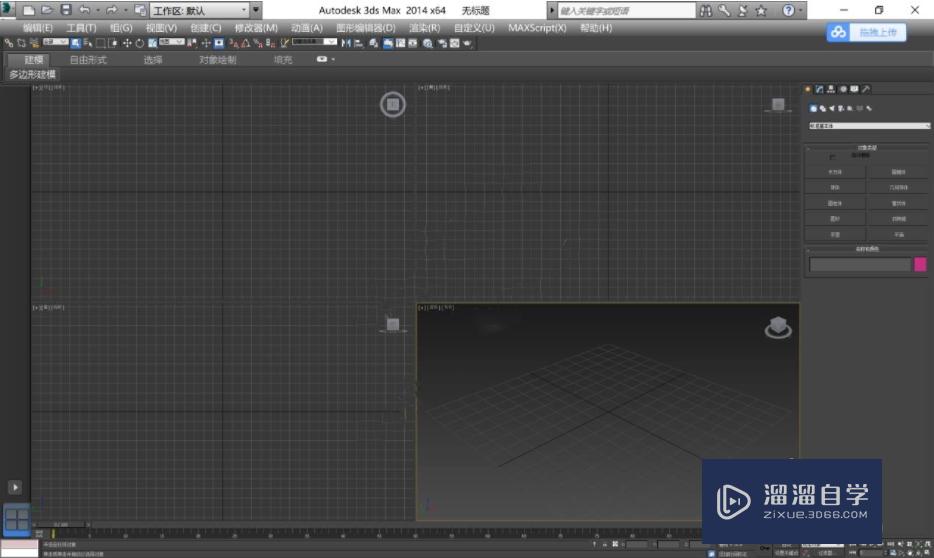934x558 pixels.
Task: Toggle Angle Snap
Action: pos(245,43)
